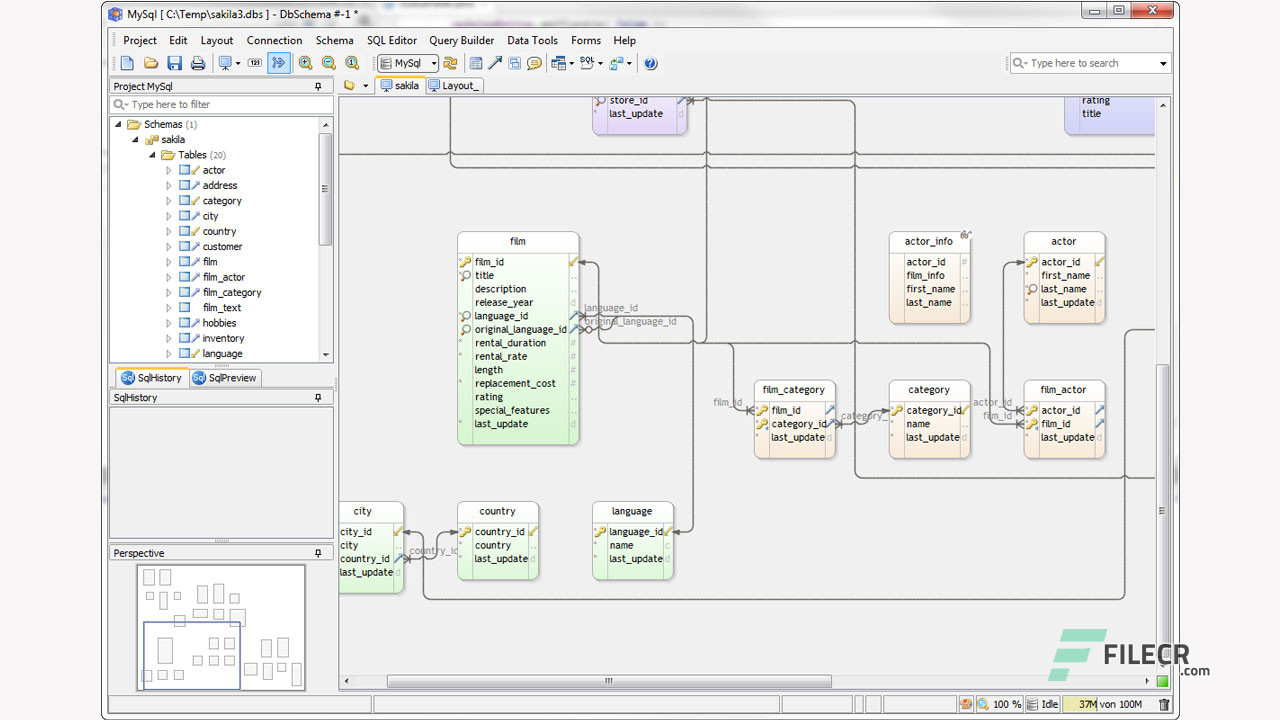Click the new table toolbar icon
Viewport: 1280px width, 720px height.
tap(476, 63)
